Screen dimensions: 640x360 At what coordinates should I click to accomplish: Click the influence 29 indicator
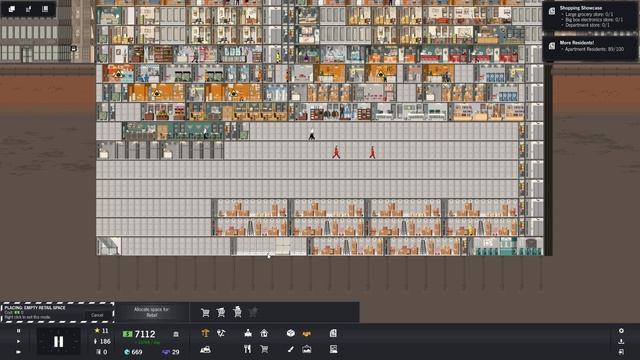[x=171, y=352]
